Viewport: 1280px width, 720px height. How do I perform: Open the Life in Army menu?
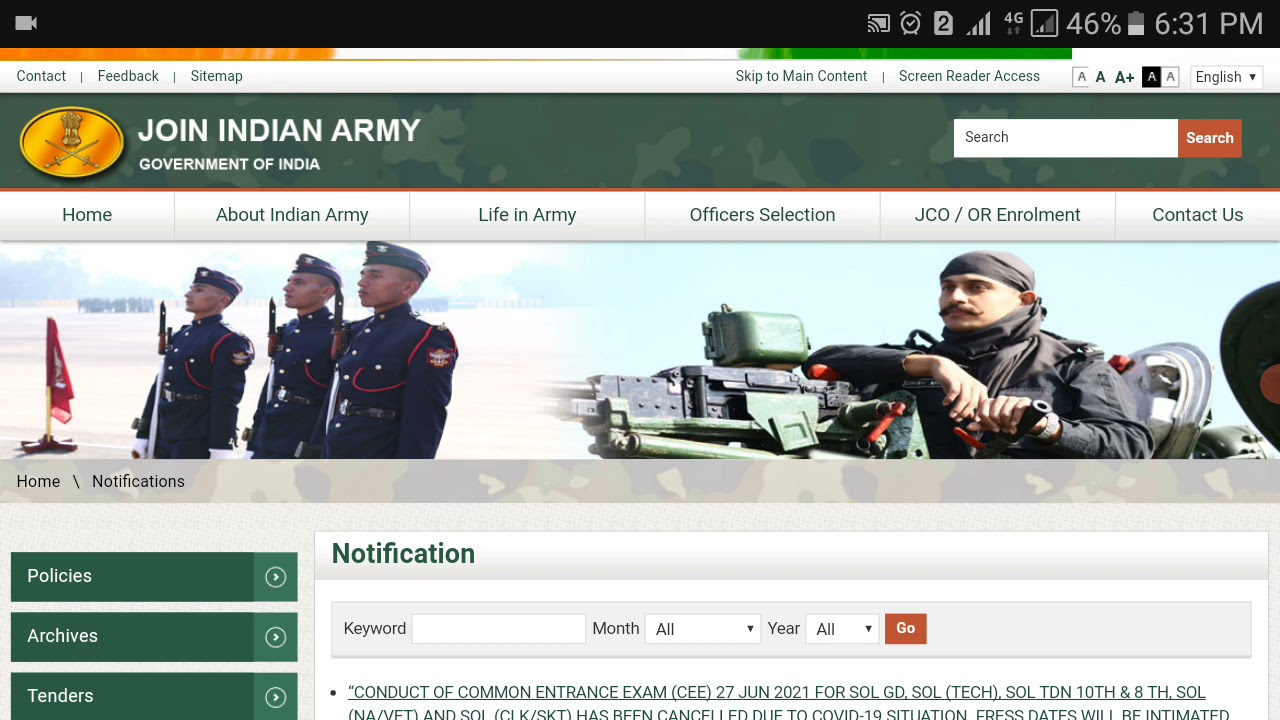tap(527, 215)
